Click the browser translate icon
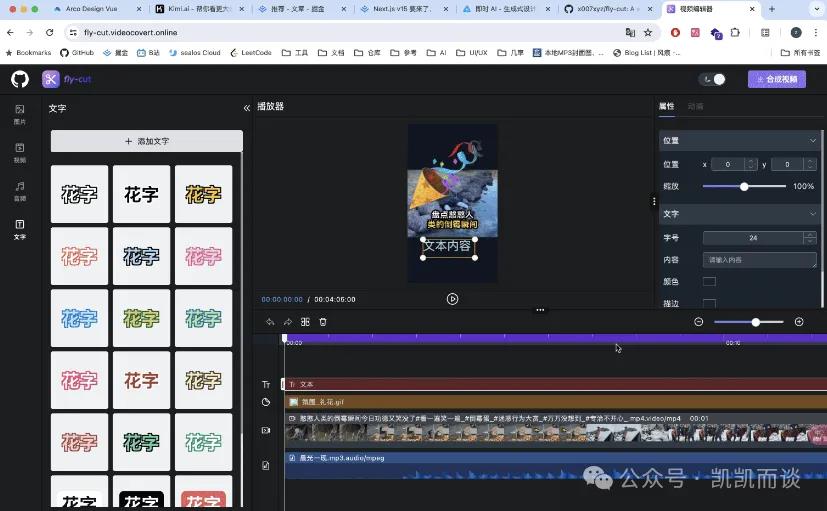This screenshot has height=511, width=827. (630, 33)
